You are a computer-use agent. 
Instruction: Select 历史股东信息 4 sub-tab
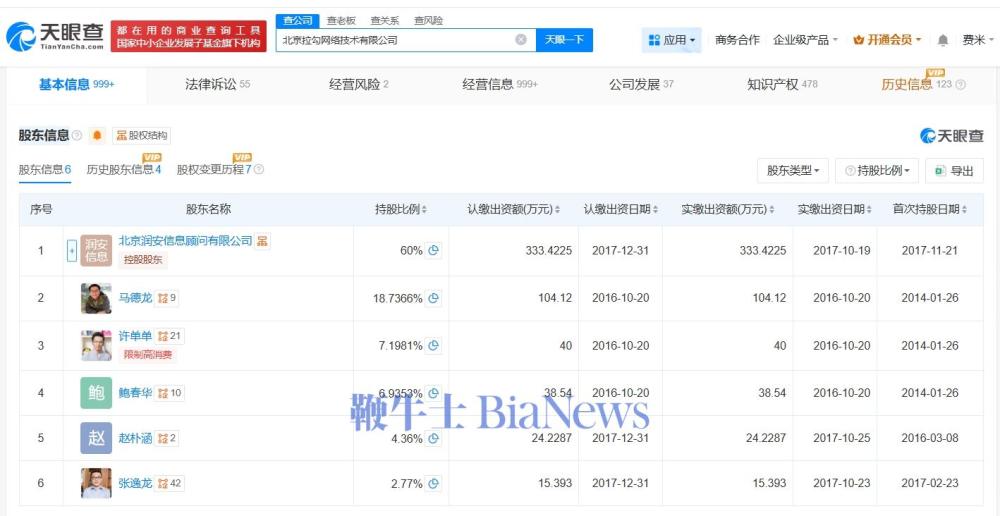(x=124, y=170)
